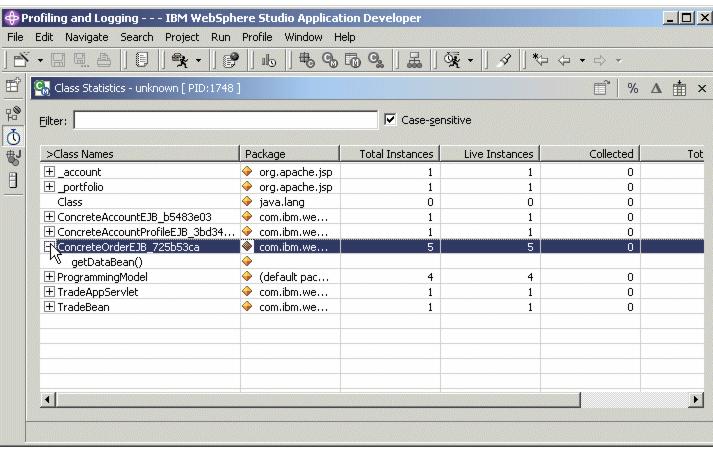Image resolution: width=713 pixels, height=457 pixels.
Task: Toggle the delta columns triangle icon
Action: pyautogui.click(x=656, y=88)
